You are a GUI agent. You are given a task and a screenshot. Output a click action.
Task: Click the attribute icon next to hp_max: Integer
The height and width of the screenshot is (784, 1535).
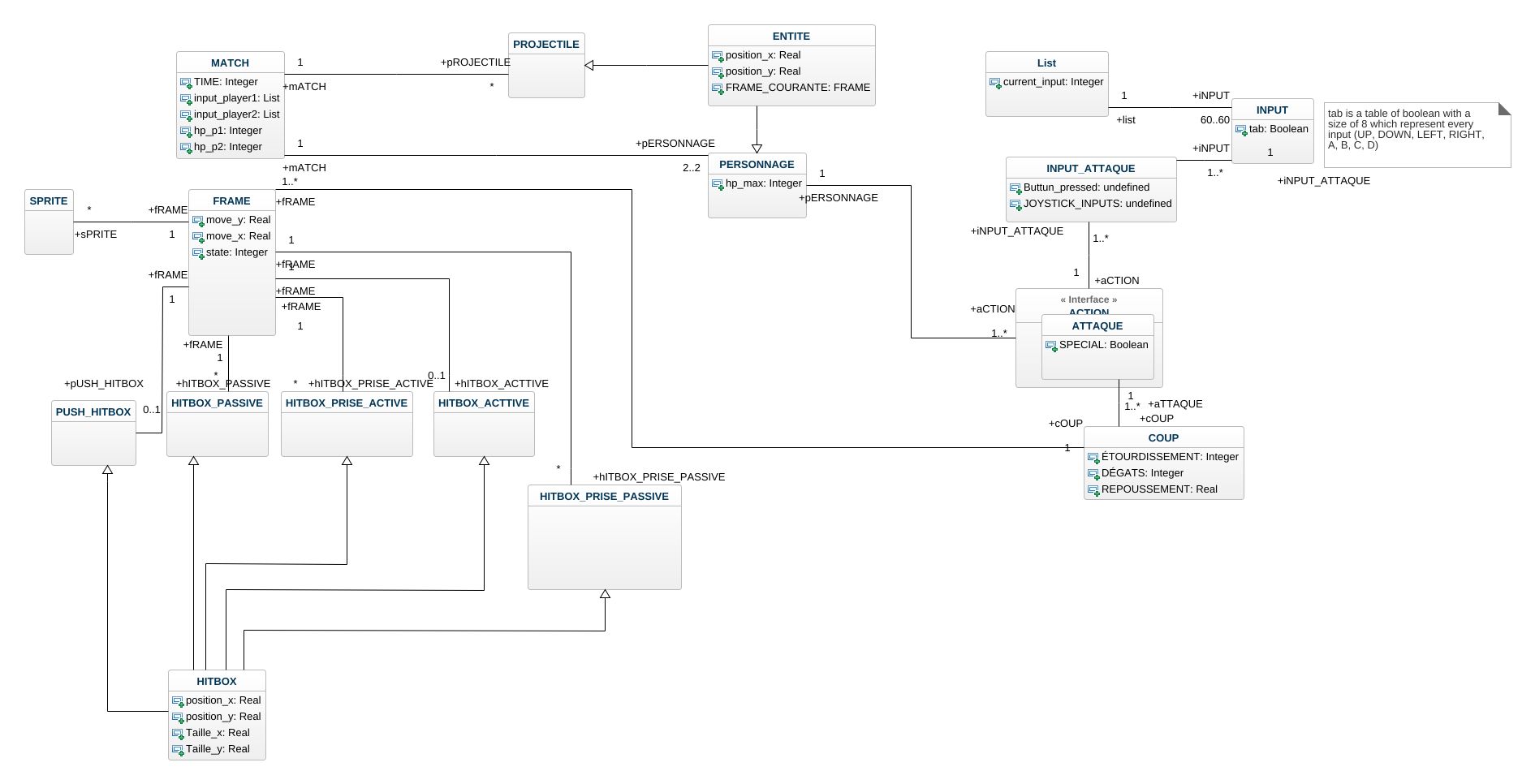coord(718,184)
